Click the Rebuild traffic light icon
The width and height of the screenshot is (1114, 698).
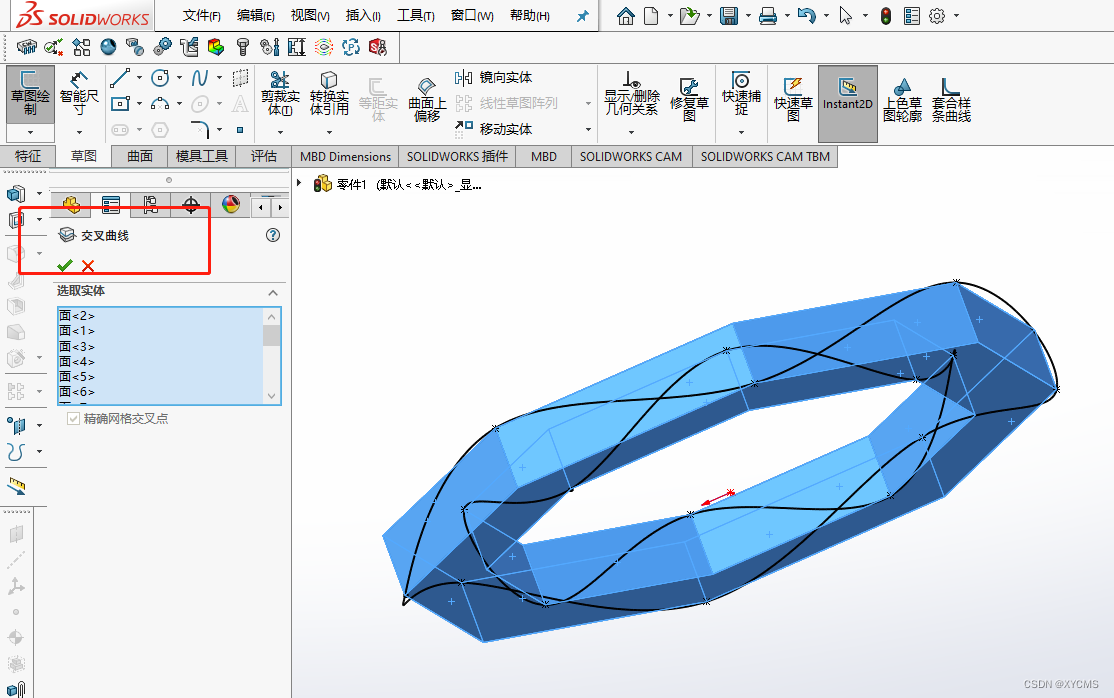(x=885, y=16)
